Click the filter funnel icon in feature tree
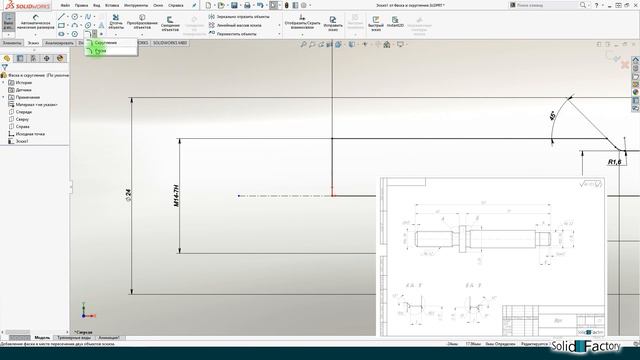Image resolution: width=640 pixels, height=360 pixels. (x=4, y=67)
